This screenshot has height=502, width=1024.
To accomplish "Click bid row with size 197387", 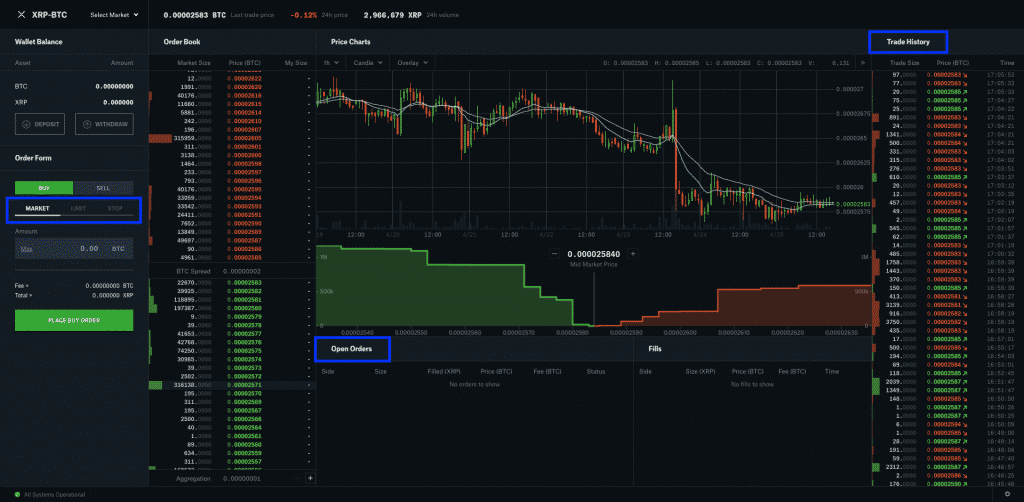I will coord(232,308).
